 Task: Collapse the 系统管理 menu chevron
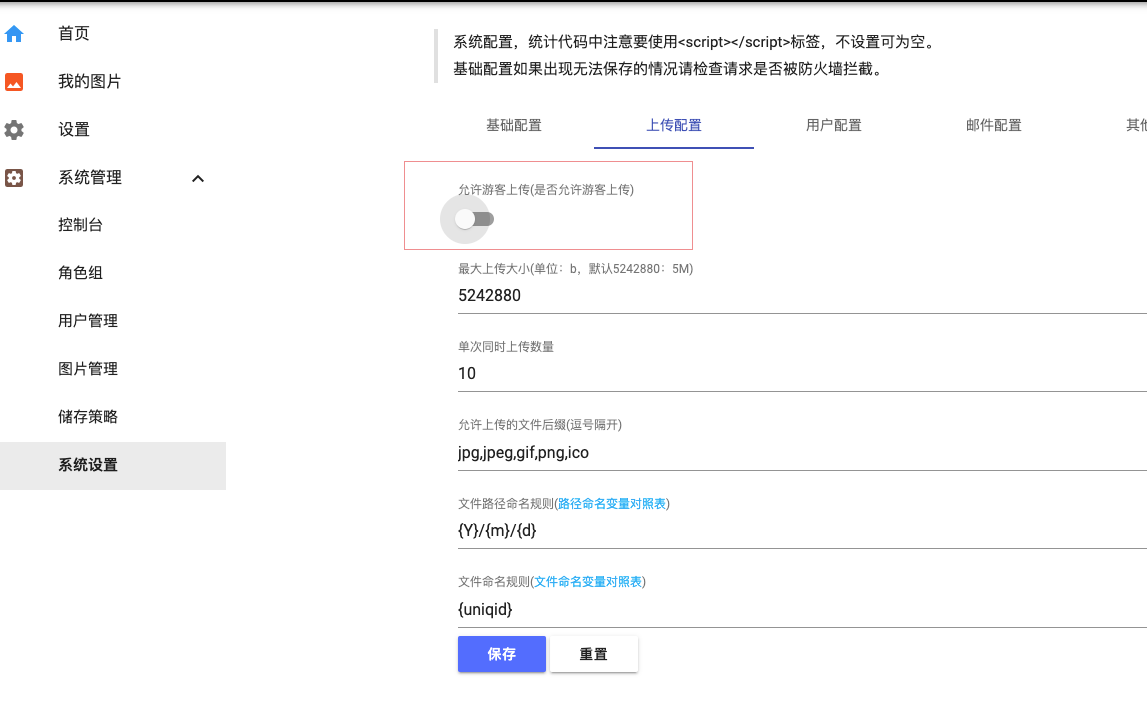pos(198,179)
